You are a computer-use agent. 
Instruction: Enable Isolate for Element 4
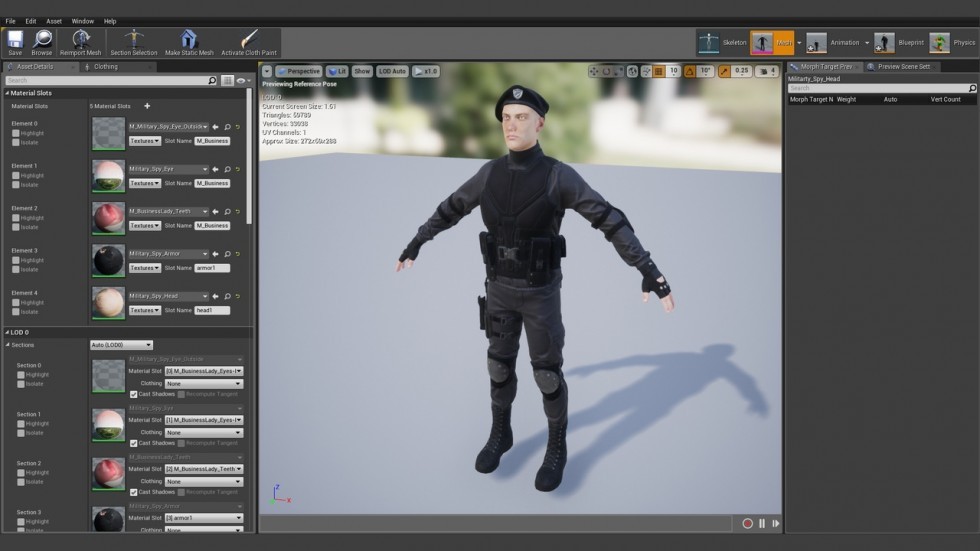pos(16,312)
